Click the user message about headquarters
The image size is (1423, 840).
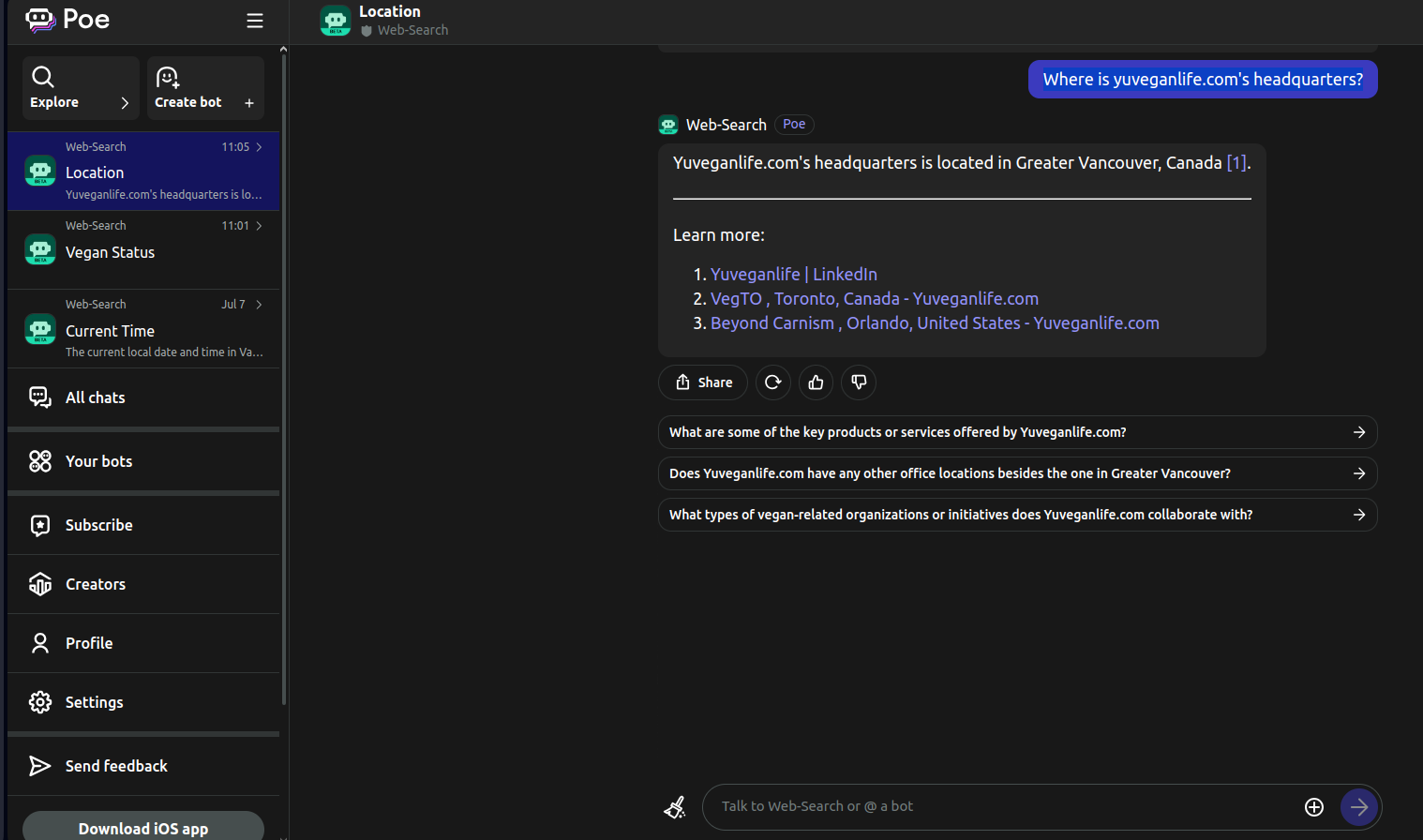coord(1203,79)
